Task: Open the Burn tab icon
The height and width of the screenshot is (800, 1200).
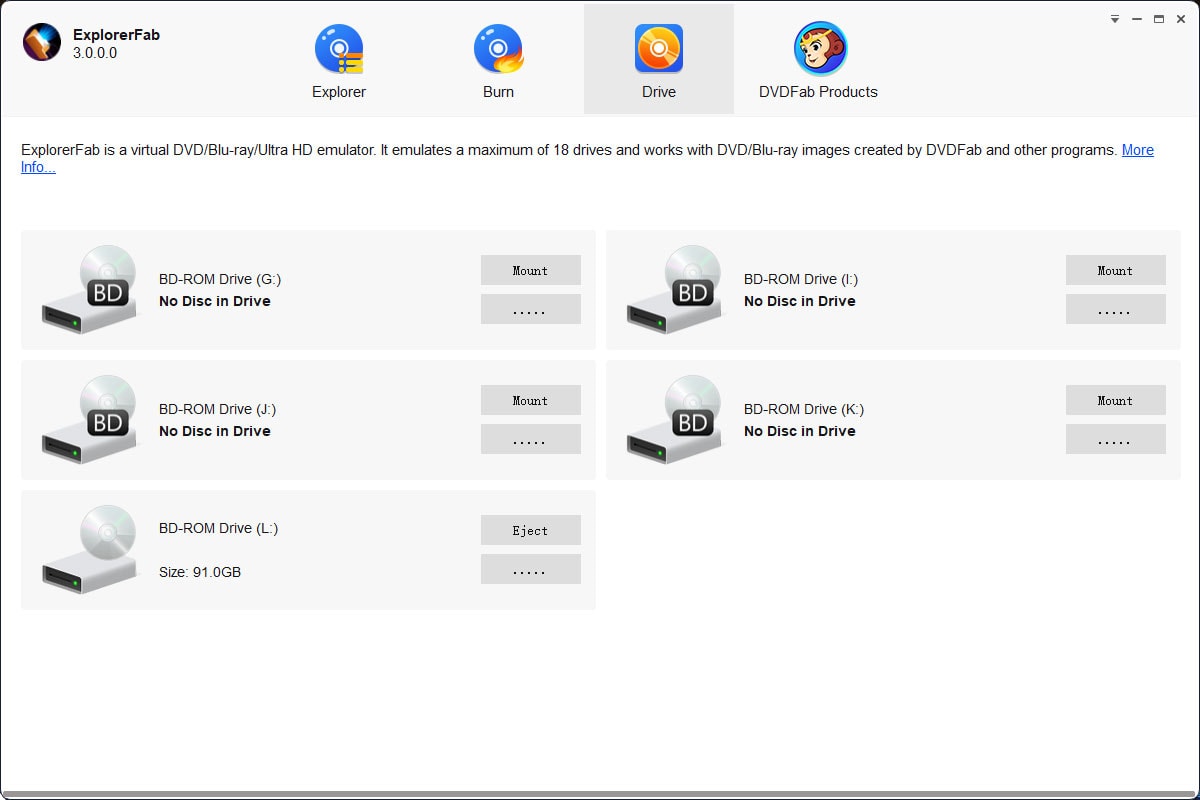Action: point(498,49)
